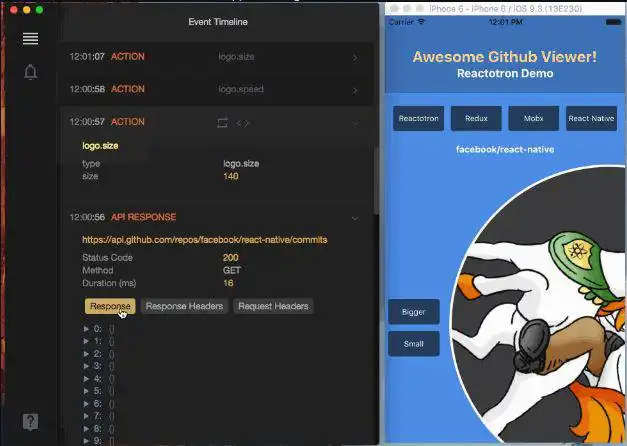627x446 pixels.
Task: Click the logo.speed text on the 12:00:58 row
Action: click(241, 89)
